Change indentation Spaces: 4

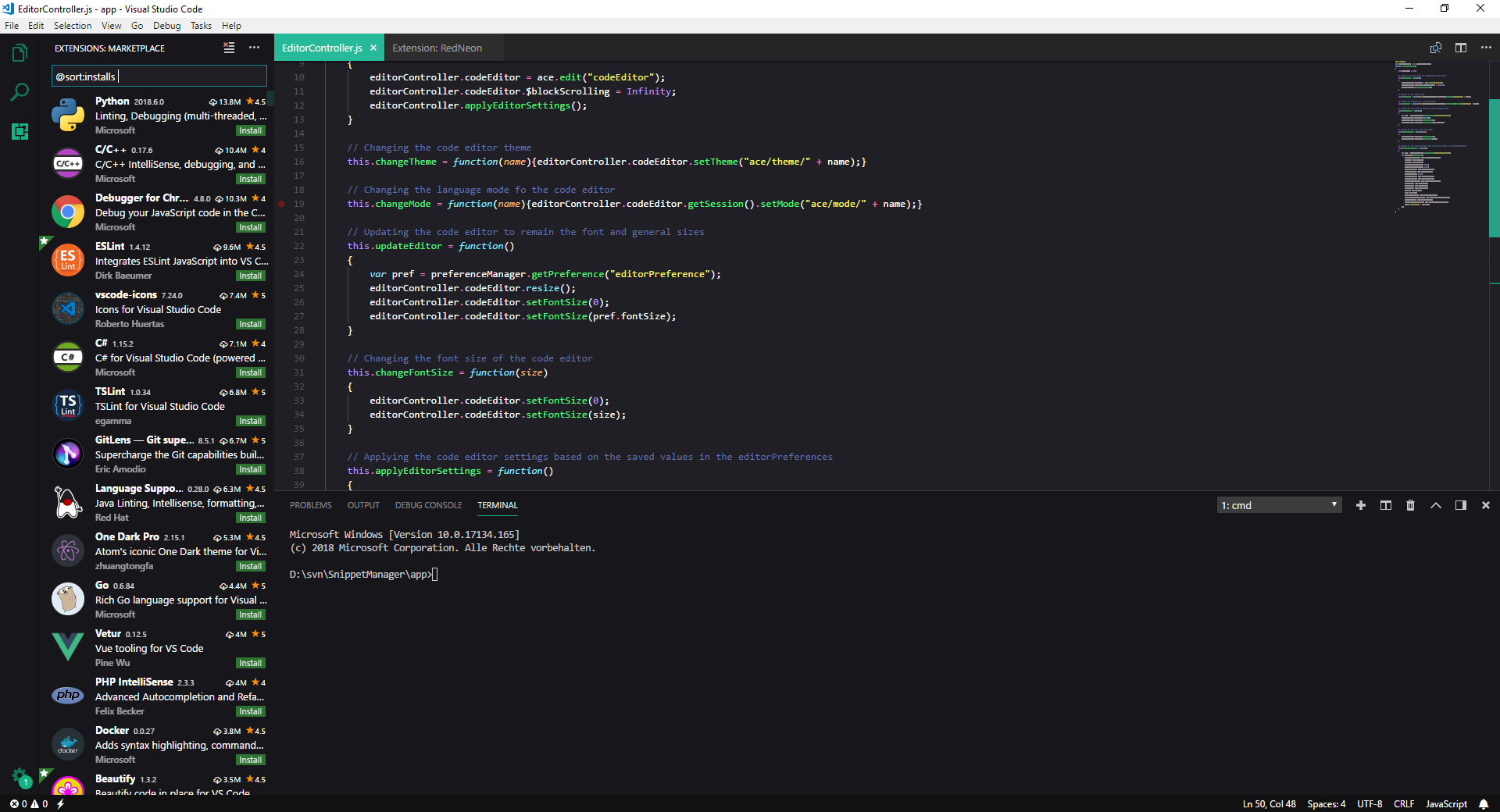coord(1327,803)
